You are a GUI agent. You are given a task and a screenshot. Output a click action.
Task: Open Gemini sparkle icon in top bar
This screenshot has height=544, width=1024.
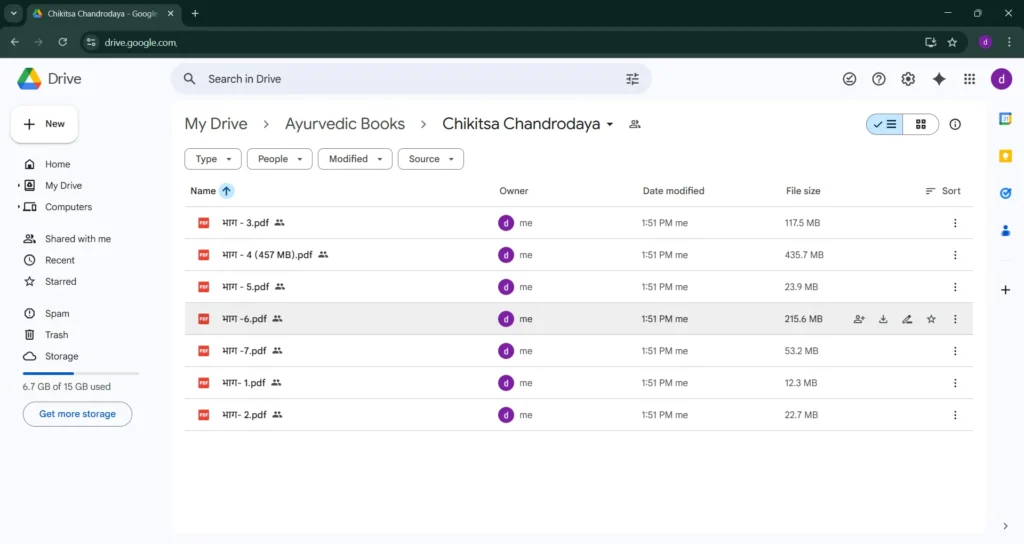coord(938,79)
